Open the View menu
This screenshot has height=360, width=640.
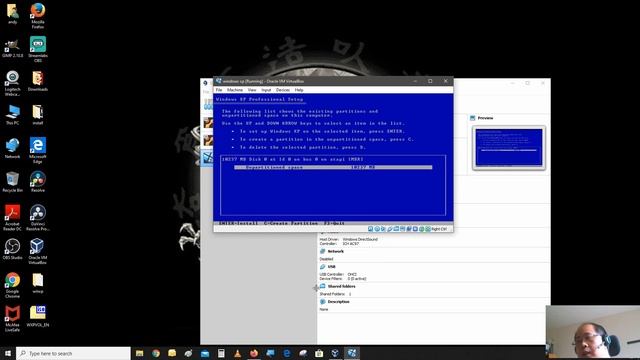click(x=252, y=90)
